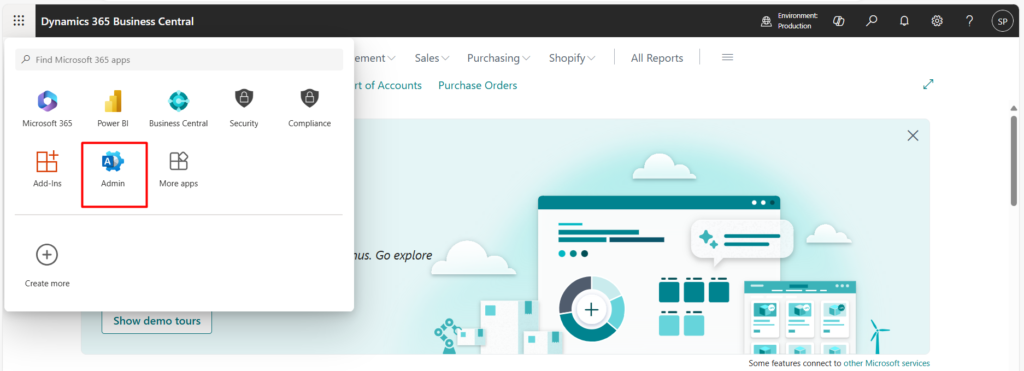Expand the Purchasing menu
Screen dimensions: 1024x371
click(x=498, y=58)
